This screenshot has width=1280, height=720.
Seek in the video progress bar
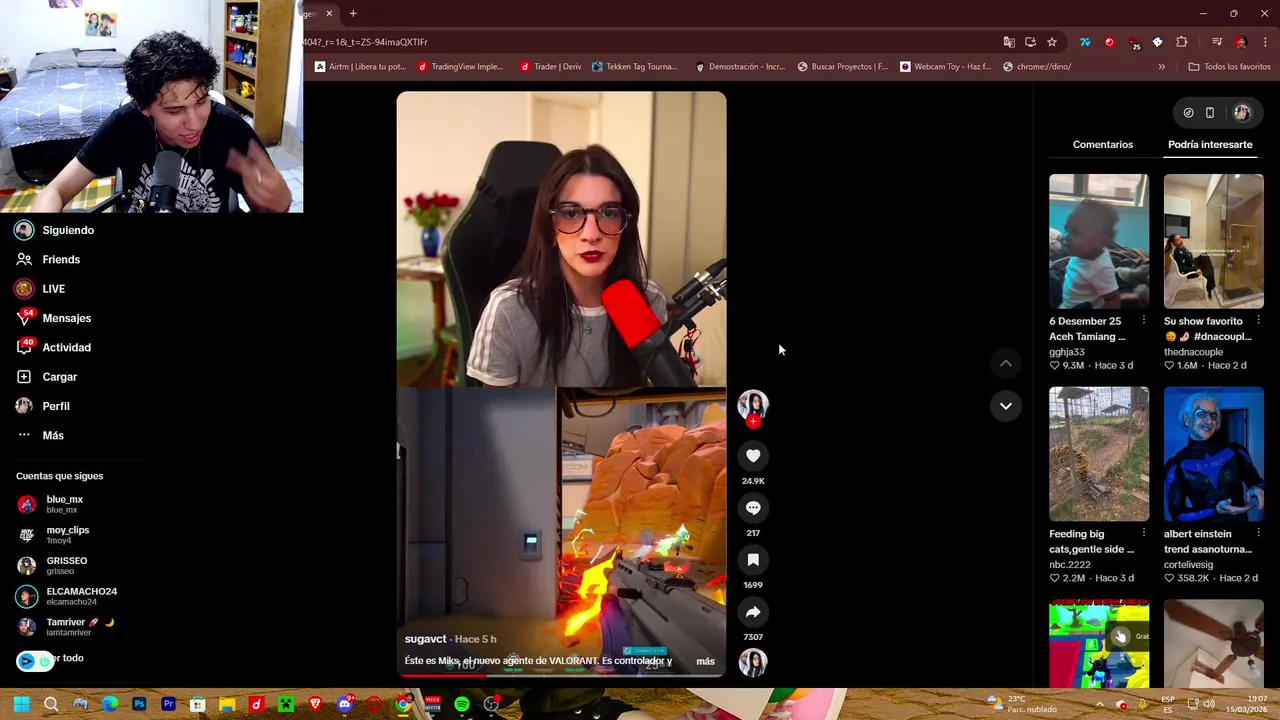pos(561,675)
